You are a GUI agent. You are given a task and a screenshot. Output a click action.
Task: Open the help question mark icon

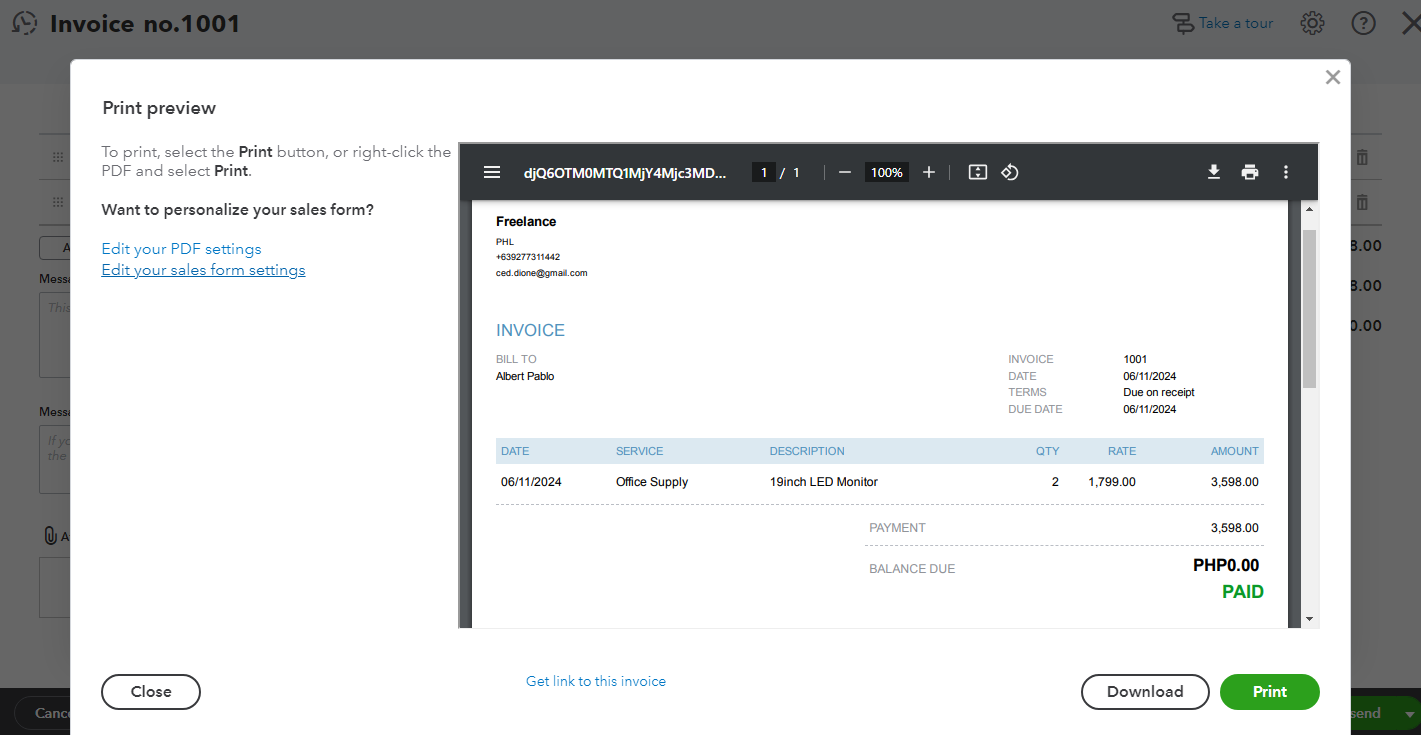(x=1363, y=23)
